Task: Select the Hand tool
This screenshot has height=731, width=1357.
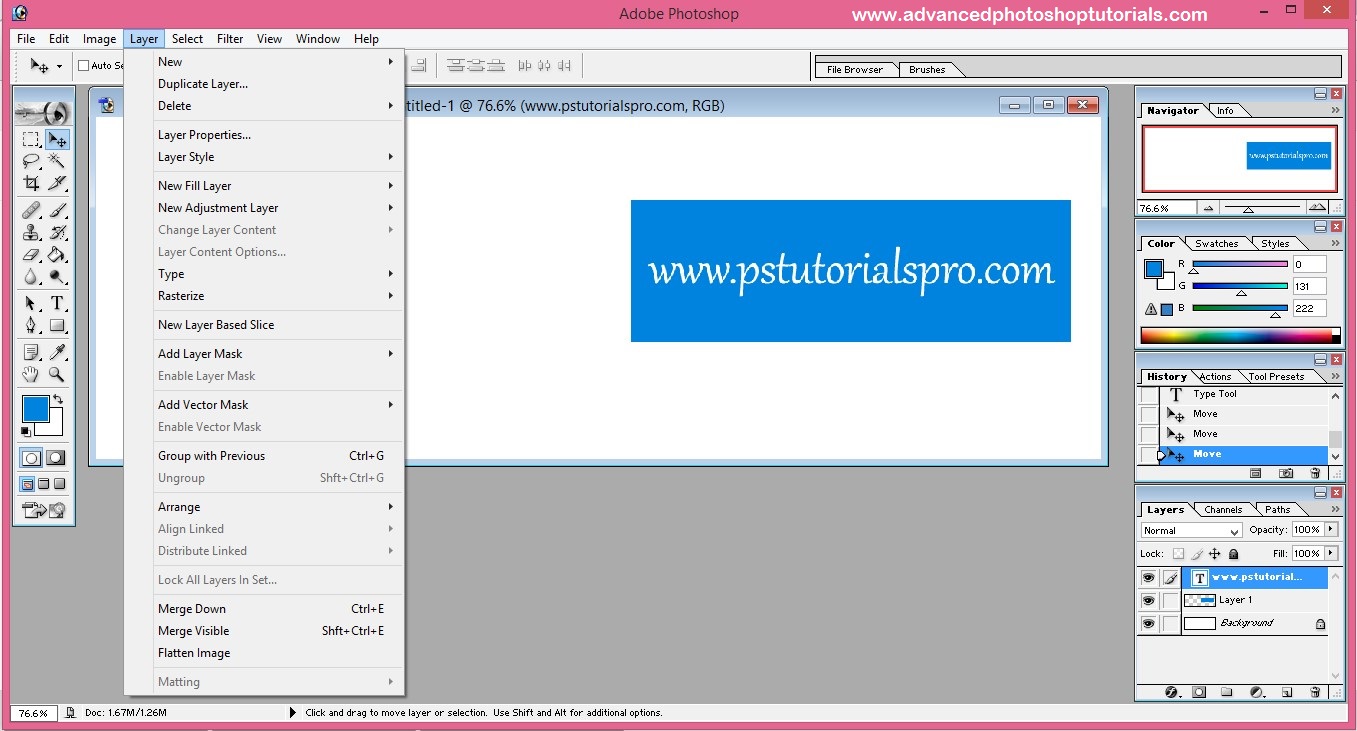Action: point(31,375)
